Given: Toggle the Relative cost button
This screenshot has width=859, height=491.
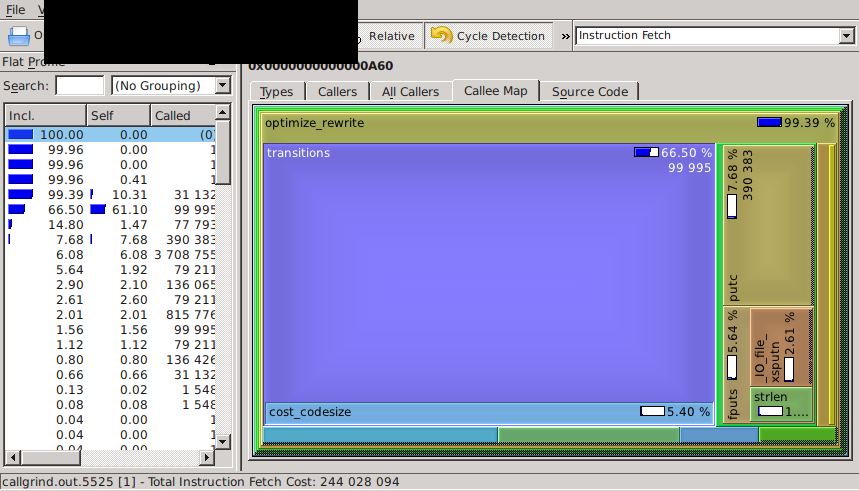Looking at the screenshot, I should (391, 36).
